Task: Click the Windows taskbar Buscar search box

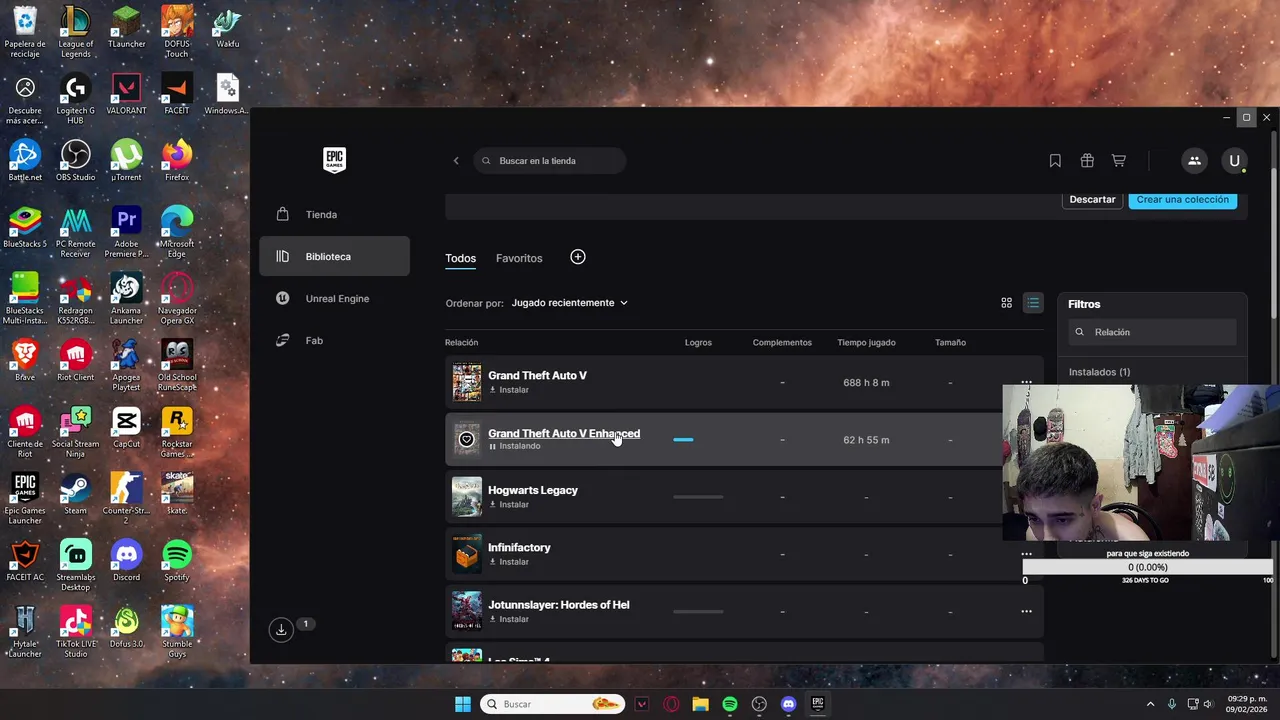Action: click(552, 704)
